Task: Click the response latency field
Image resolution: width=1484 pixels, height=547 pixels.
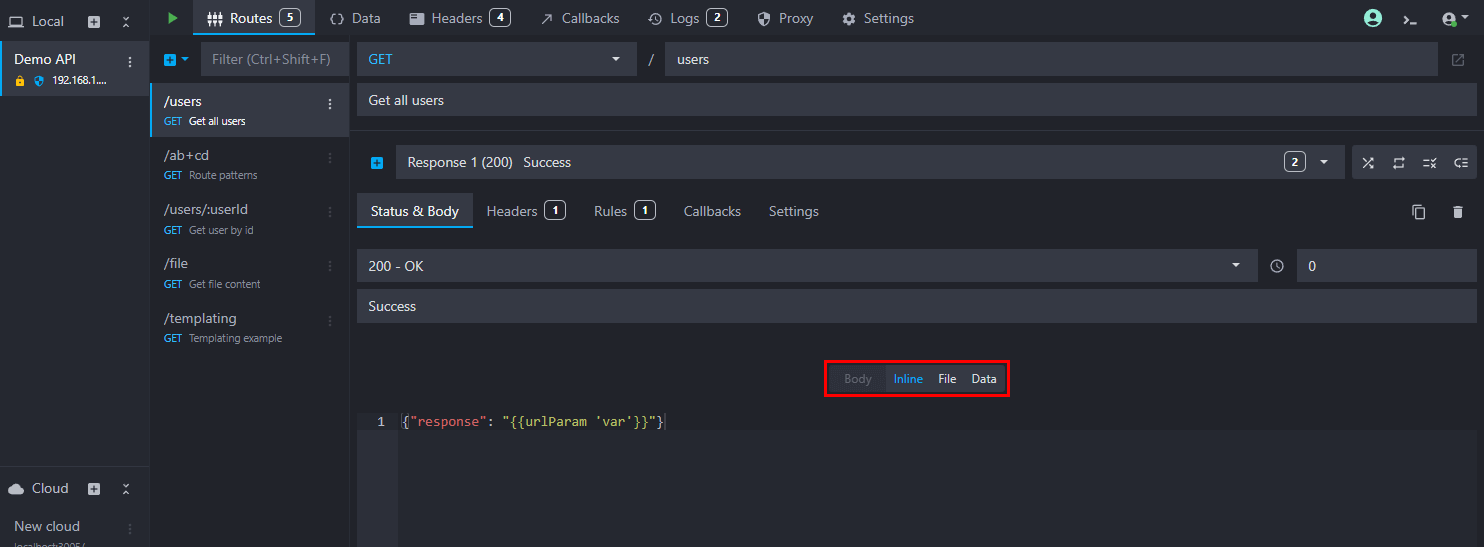Action: point(1385,266)
